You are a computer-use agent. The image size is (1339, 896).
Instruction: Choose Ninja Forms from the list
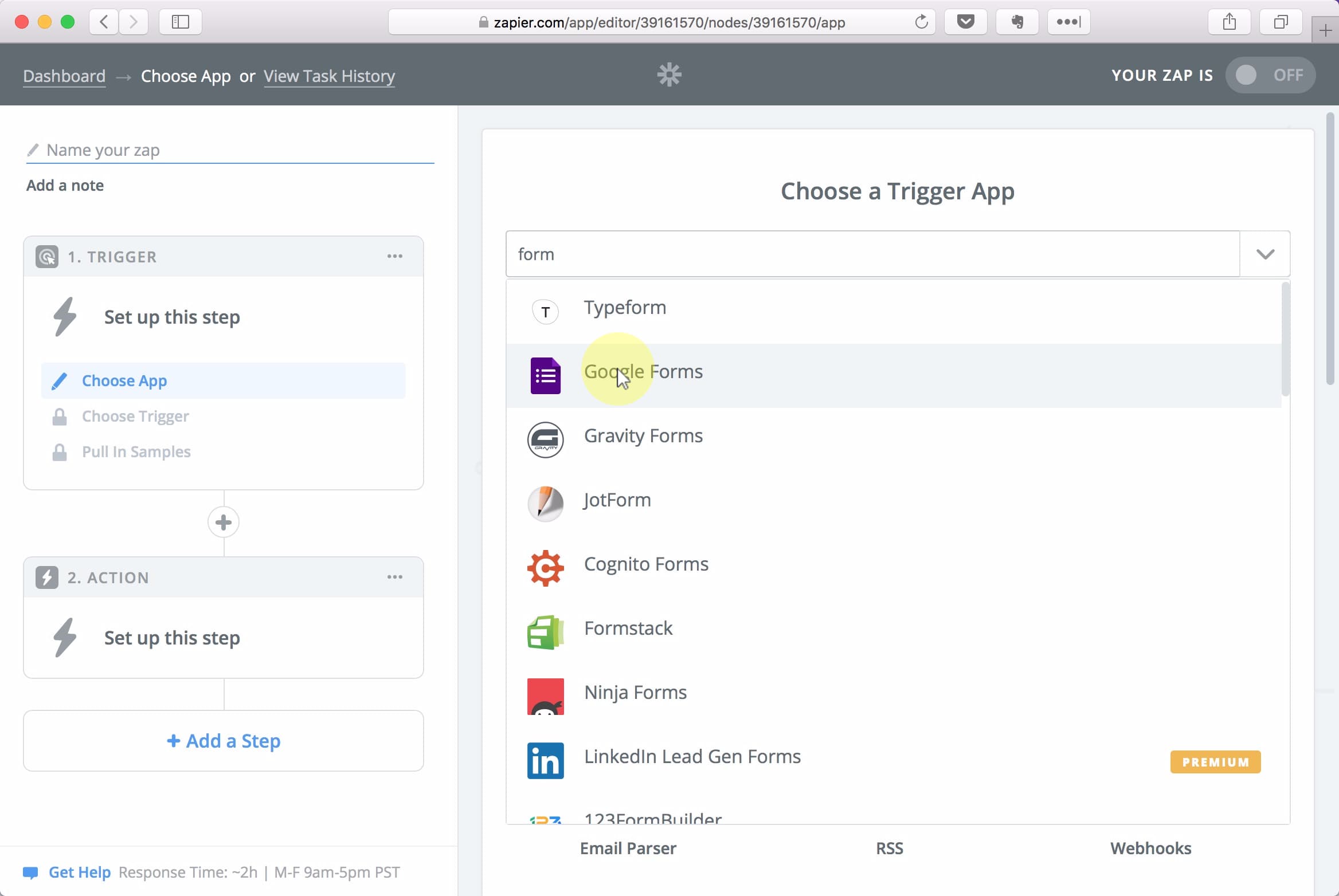[x=894, y=697]
